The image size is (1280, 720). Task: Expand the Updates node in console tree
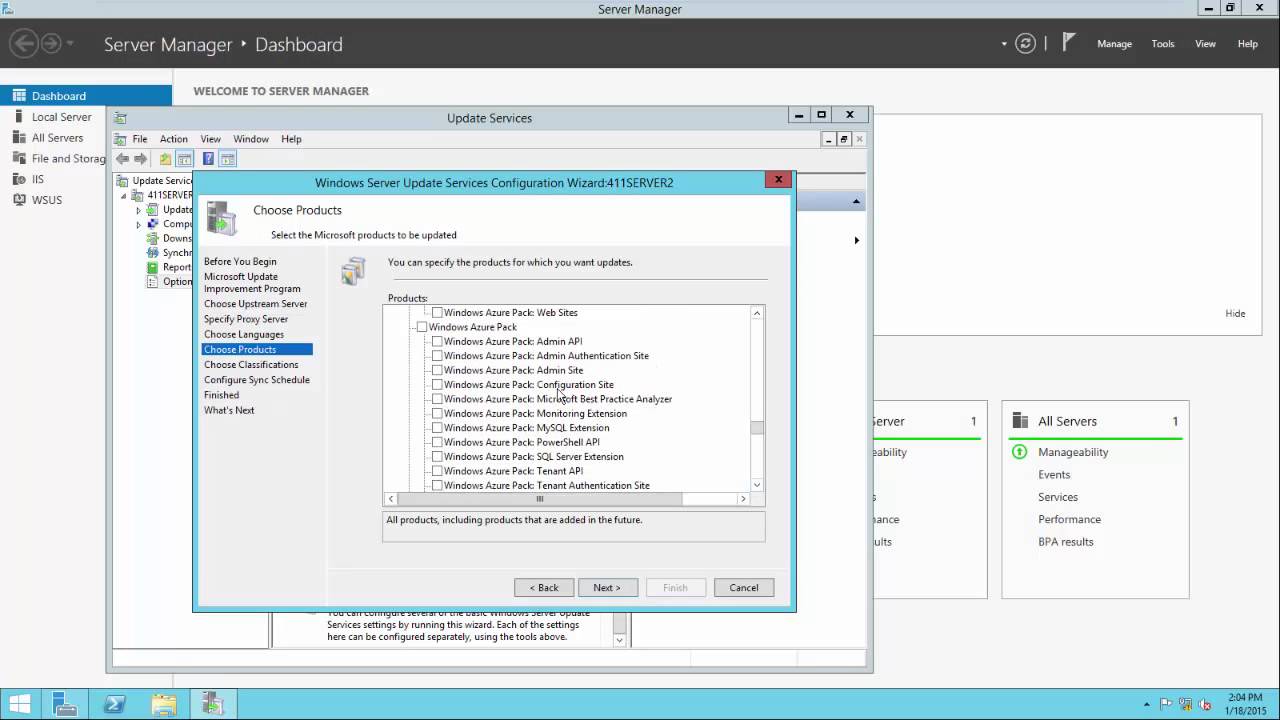click(139, 210)
